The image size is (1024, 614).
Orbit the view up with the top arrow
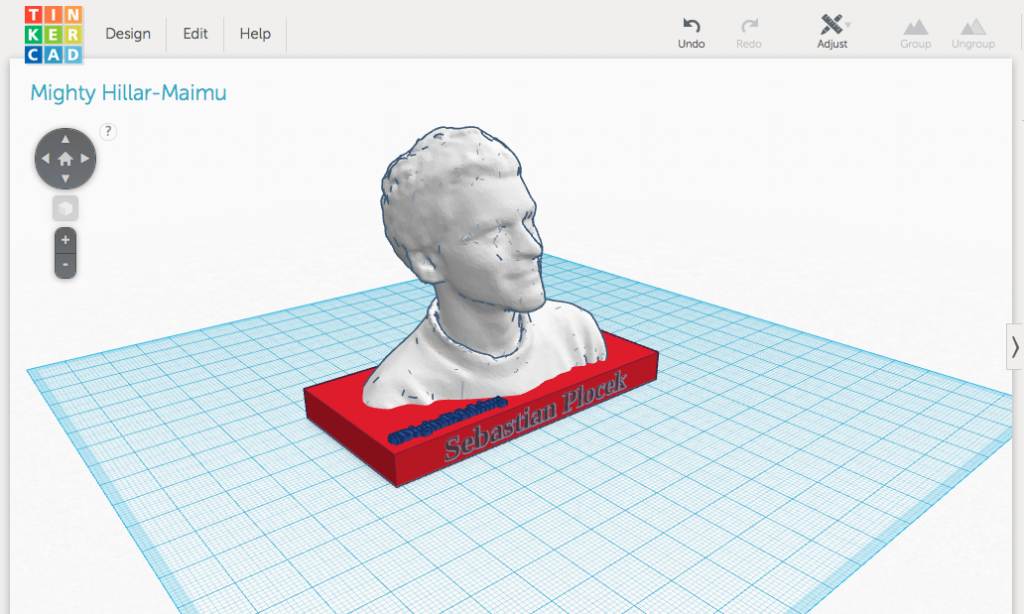point(65,138)
